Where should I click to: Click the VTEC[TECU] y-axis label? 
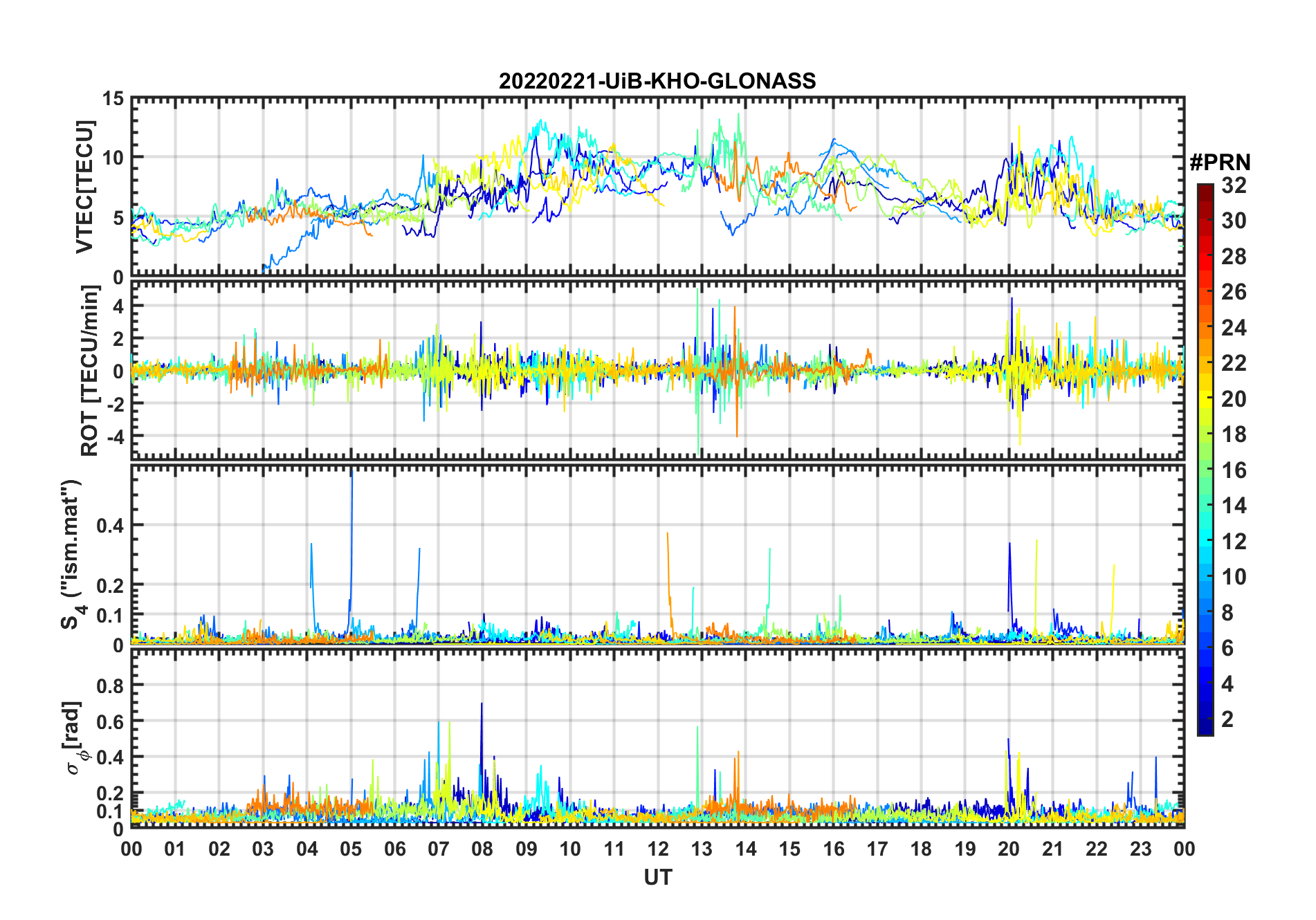(x=85, y=187)
